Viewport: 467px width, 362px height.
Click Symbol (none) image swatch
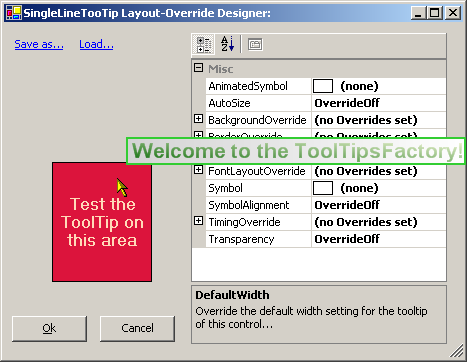[x=323, y=188]
